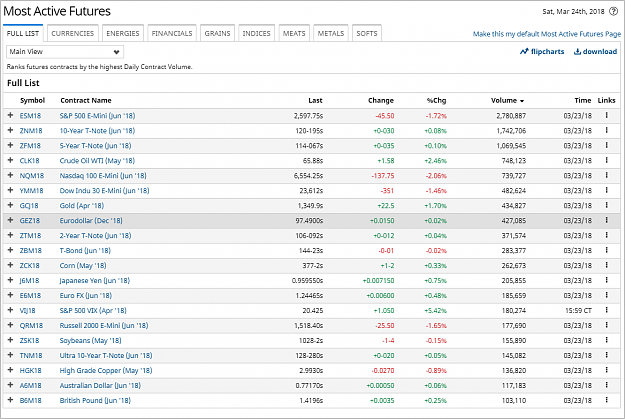The height and width of the screenshot is (419, 625).
Task: Sort by the Contract Name column header
Action: click(86, 100)
